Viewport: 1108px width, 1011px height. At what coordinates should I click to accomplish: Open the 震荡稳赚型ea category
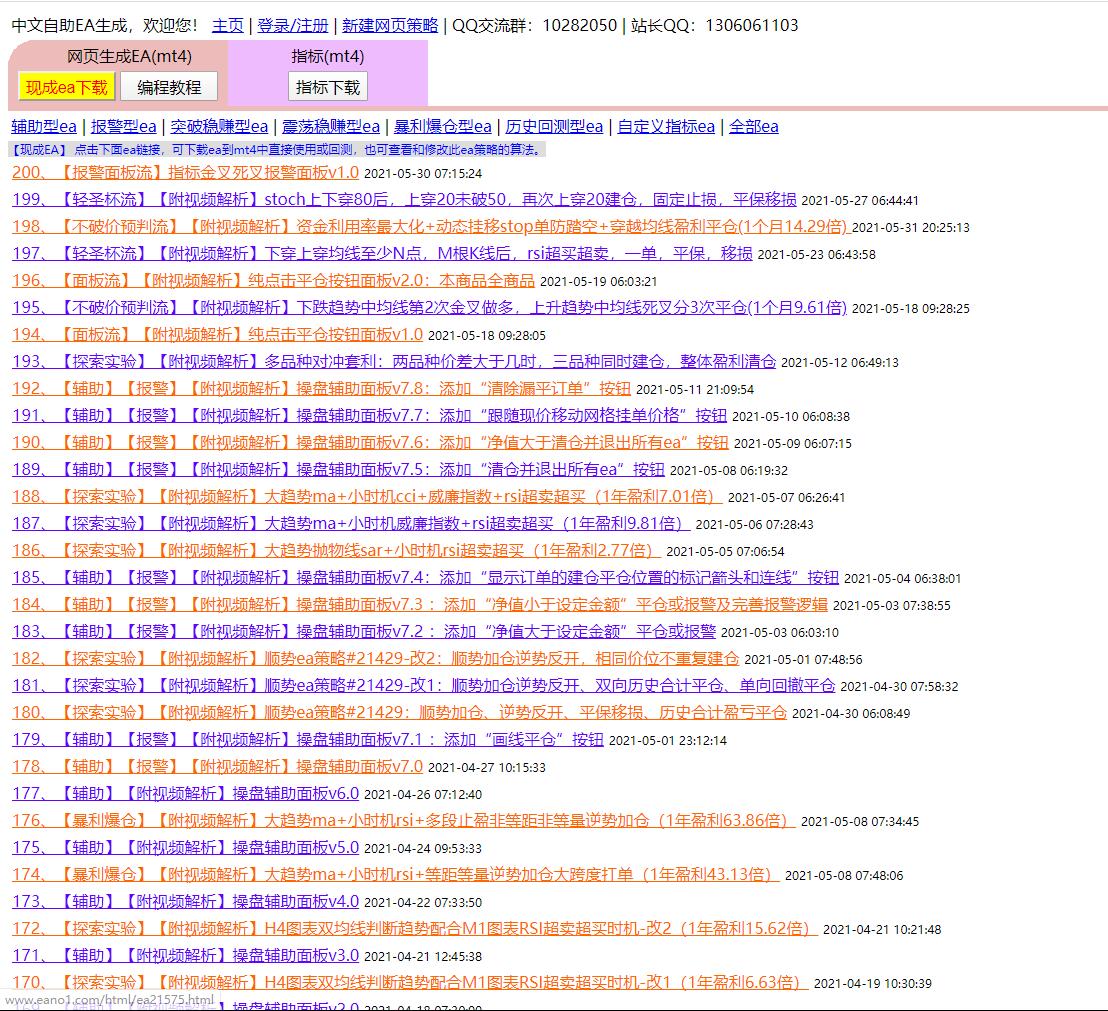pyautogui.click(x=331, y=127)
